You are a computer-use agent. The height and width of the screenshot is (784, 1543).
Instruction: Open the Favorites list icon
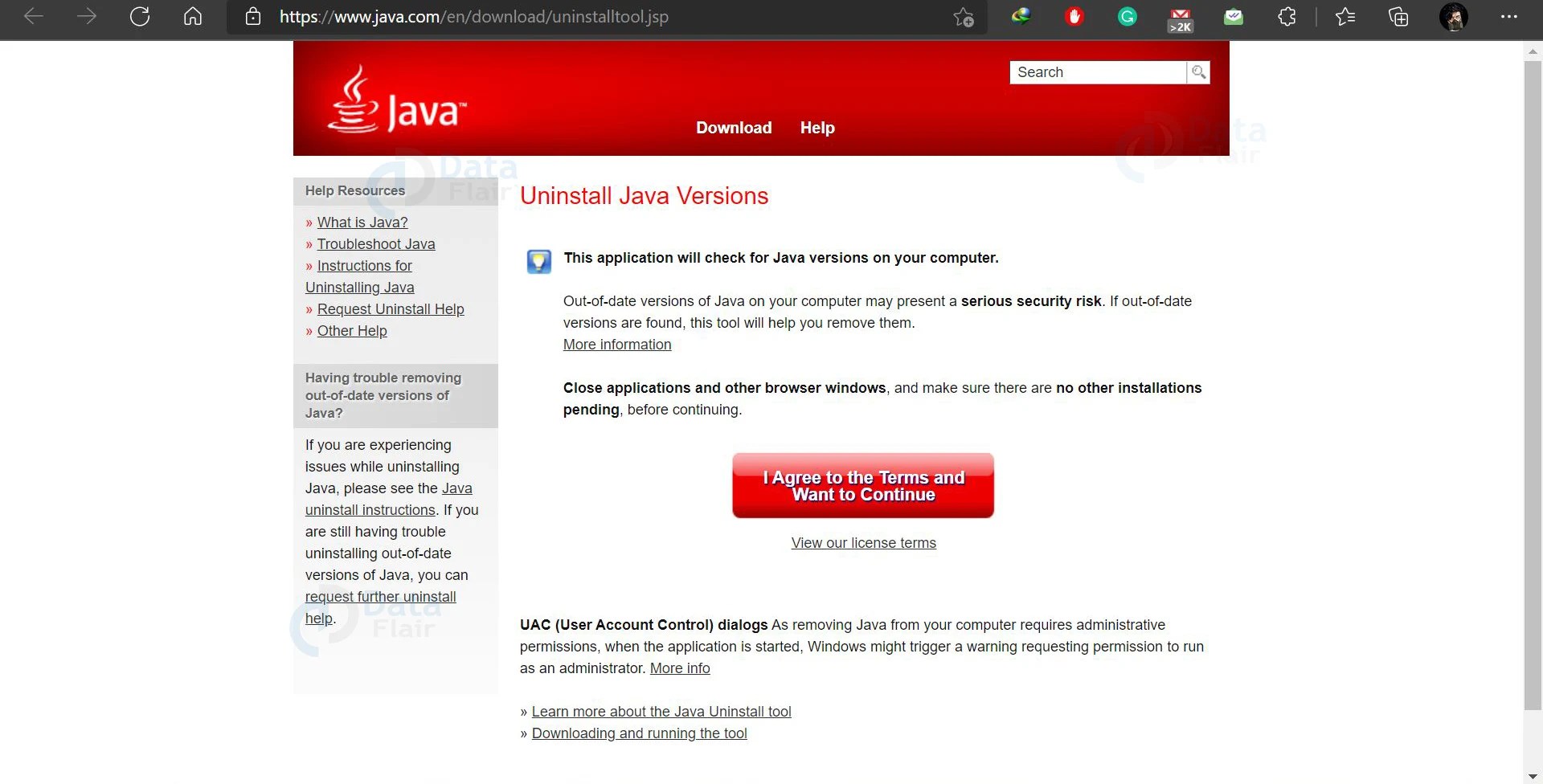point(1345,16)
